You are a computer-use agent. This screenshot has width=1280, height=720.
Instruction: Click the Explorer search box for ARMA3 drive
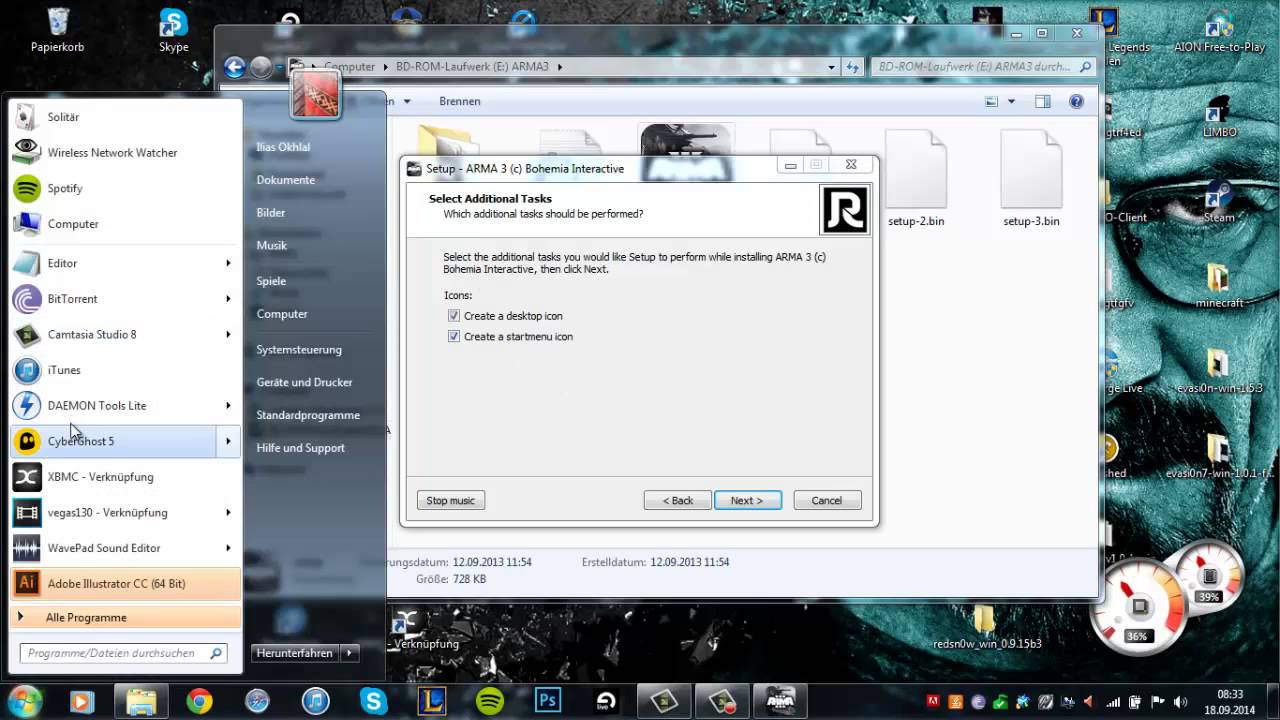983,67
